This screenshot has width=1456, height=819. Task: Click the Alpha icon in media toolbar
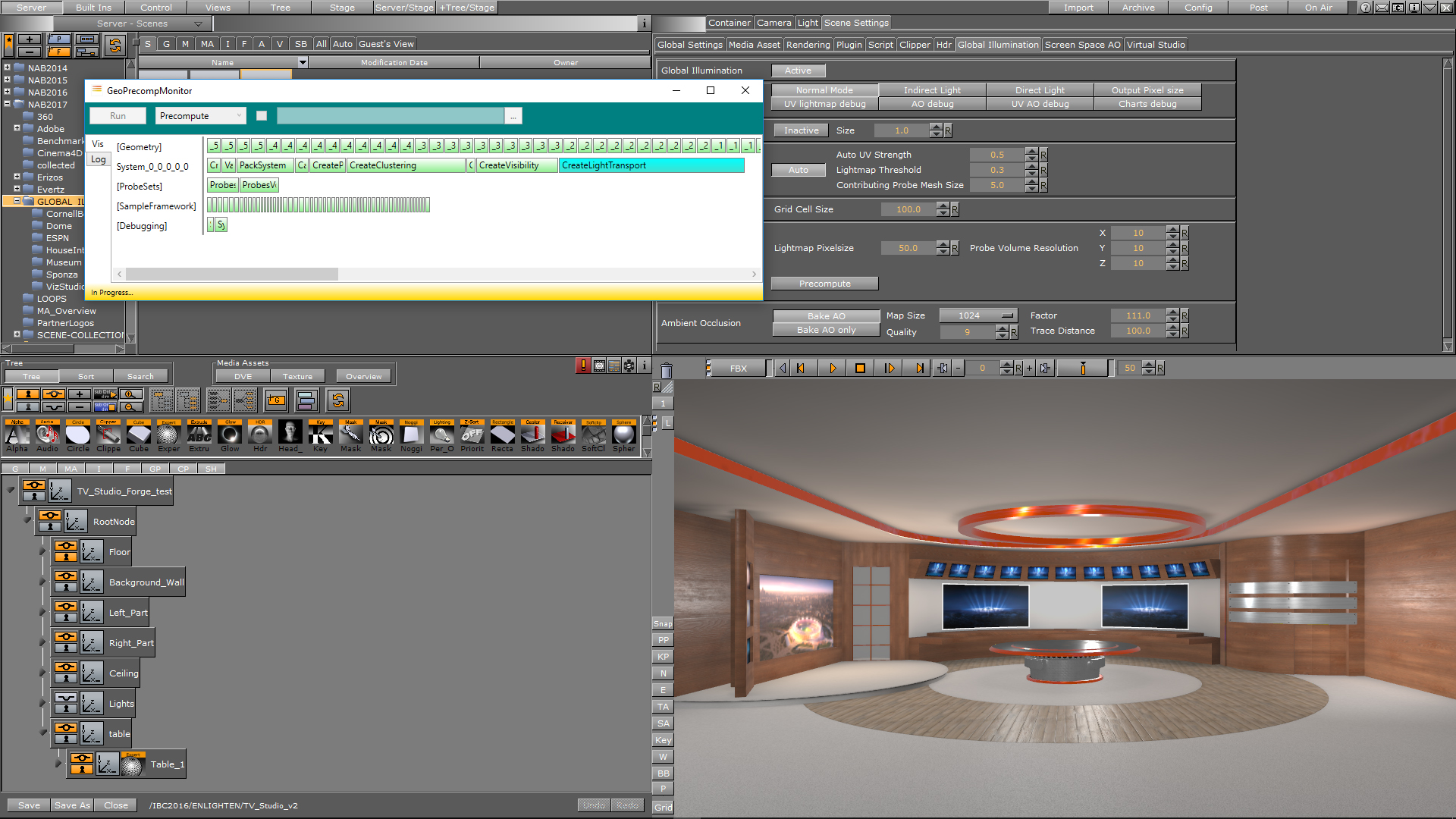(18, 435)
